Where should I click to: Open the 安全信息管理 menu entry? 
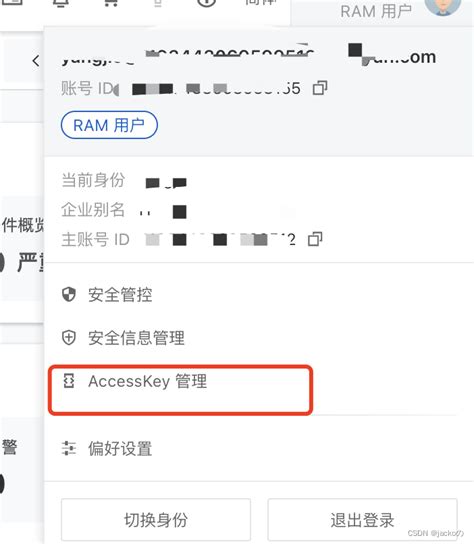pyautogui.click(x=136, y=338)
